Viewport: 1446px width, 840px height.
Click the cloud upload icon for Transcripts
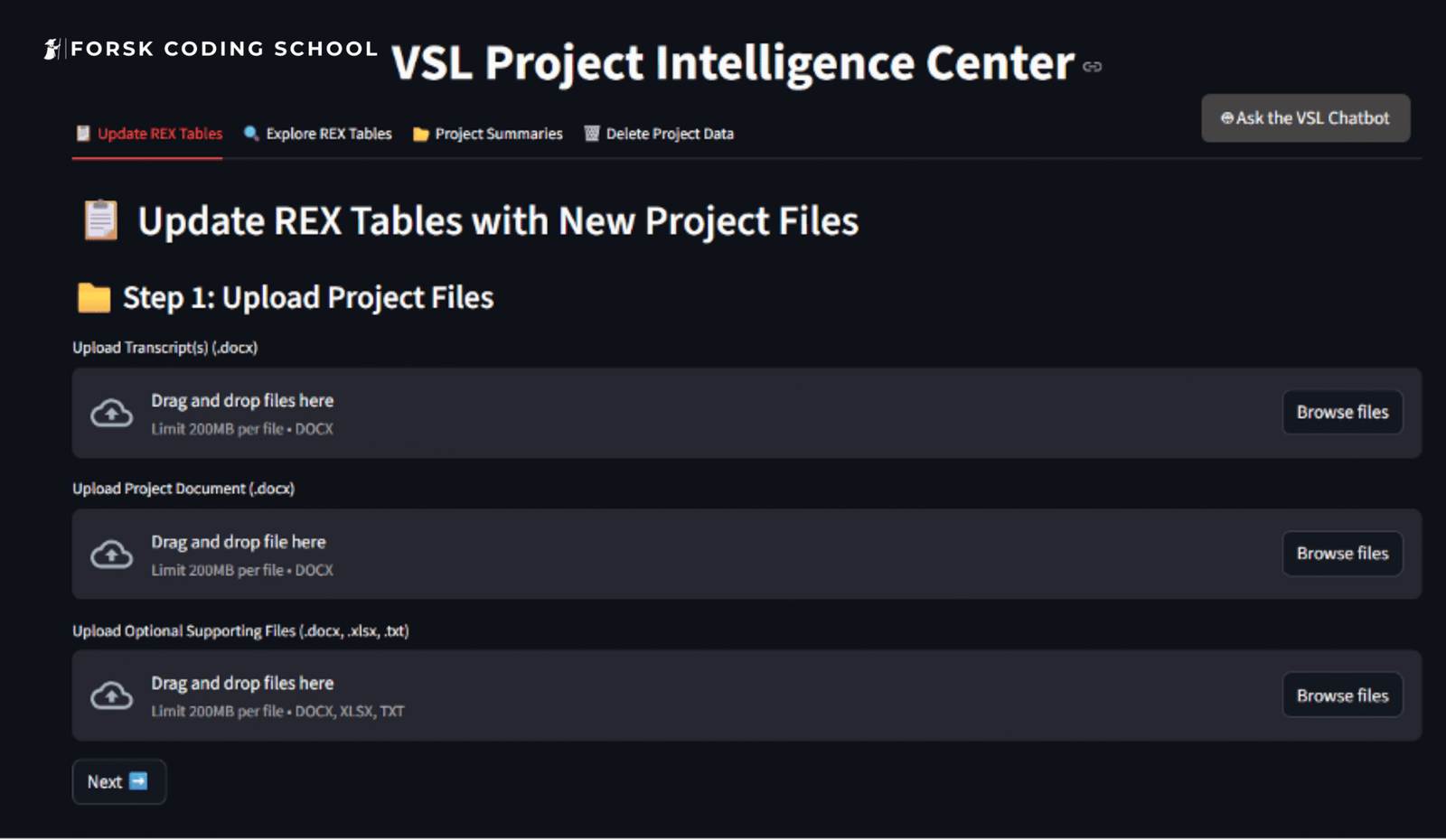coord(112,414)
